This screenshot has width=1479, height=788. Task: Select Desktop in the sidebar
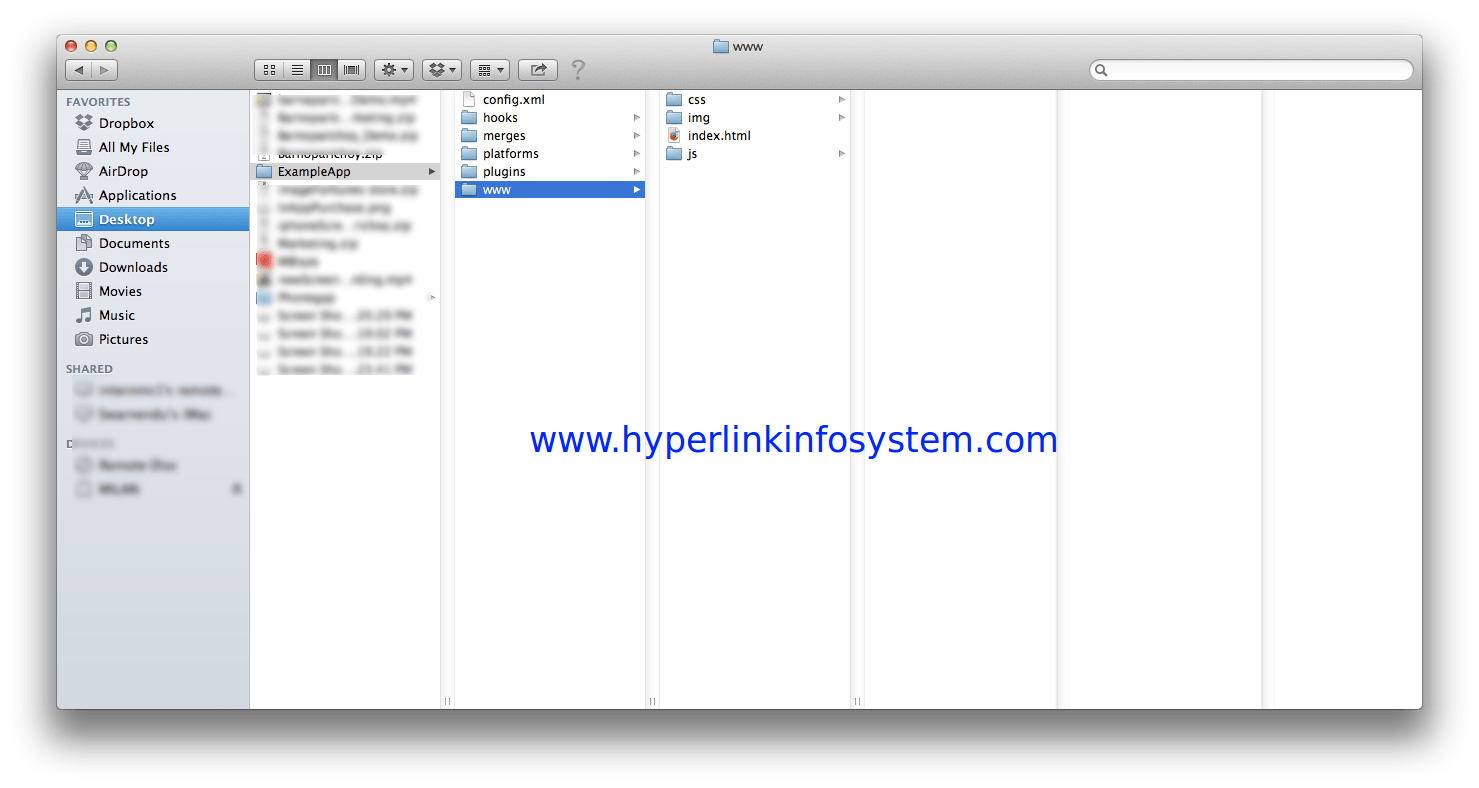click(153, 219)
